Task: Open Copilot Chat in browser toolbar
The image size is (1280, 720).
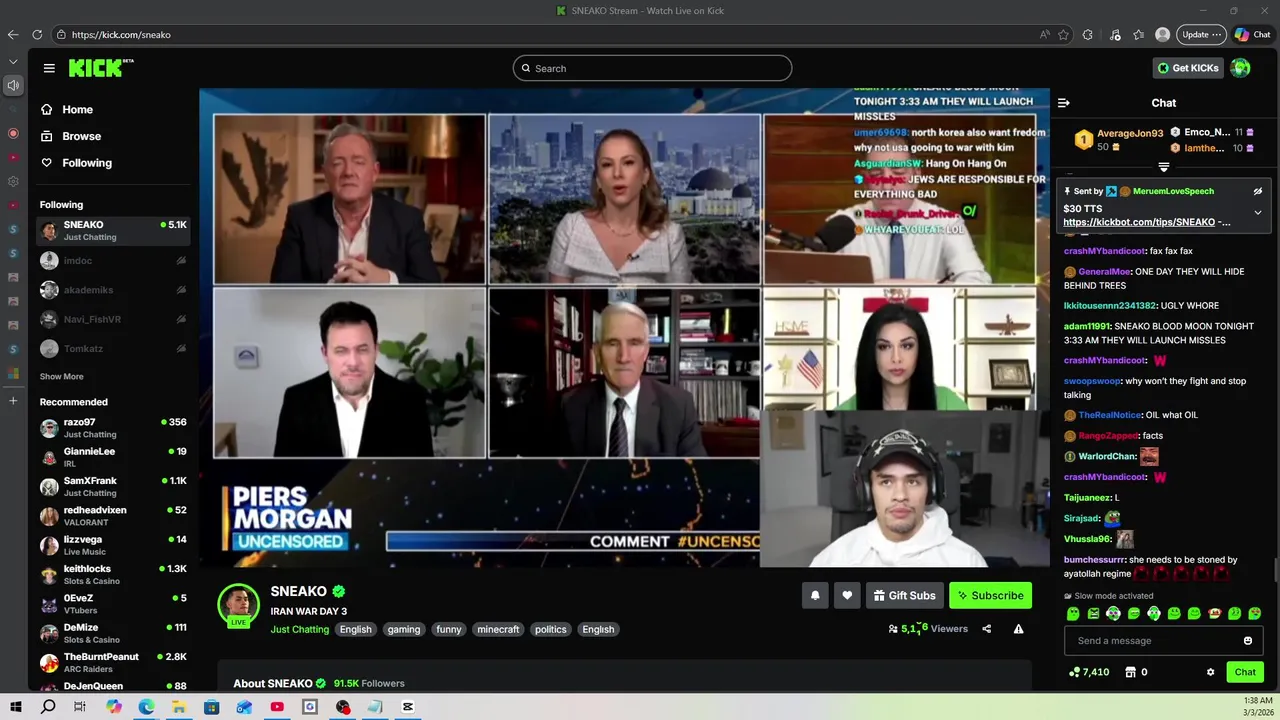Action: (x=1253, y=35)
